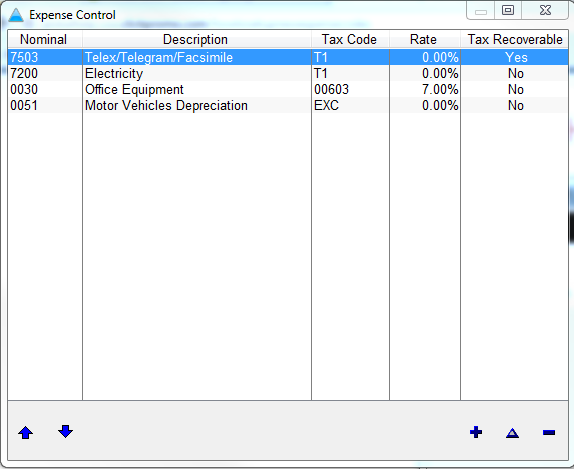
Task: Sort by the Nominal column header
Action: 45,39
